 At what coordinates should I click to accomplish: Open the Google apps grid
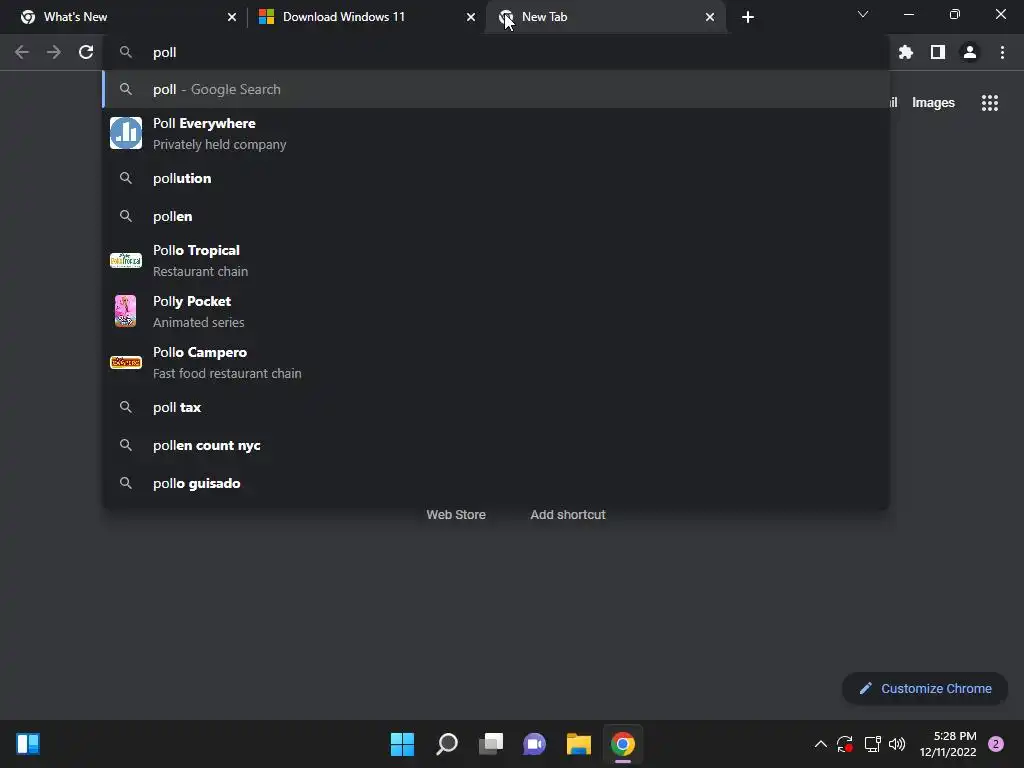(989, 103)
